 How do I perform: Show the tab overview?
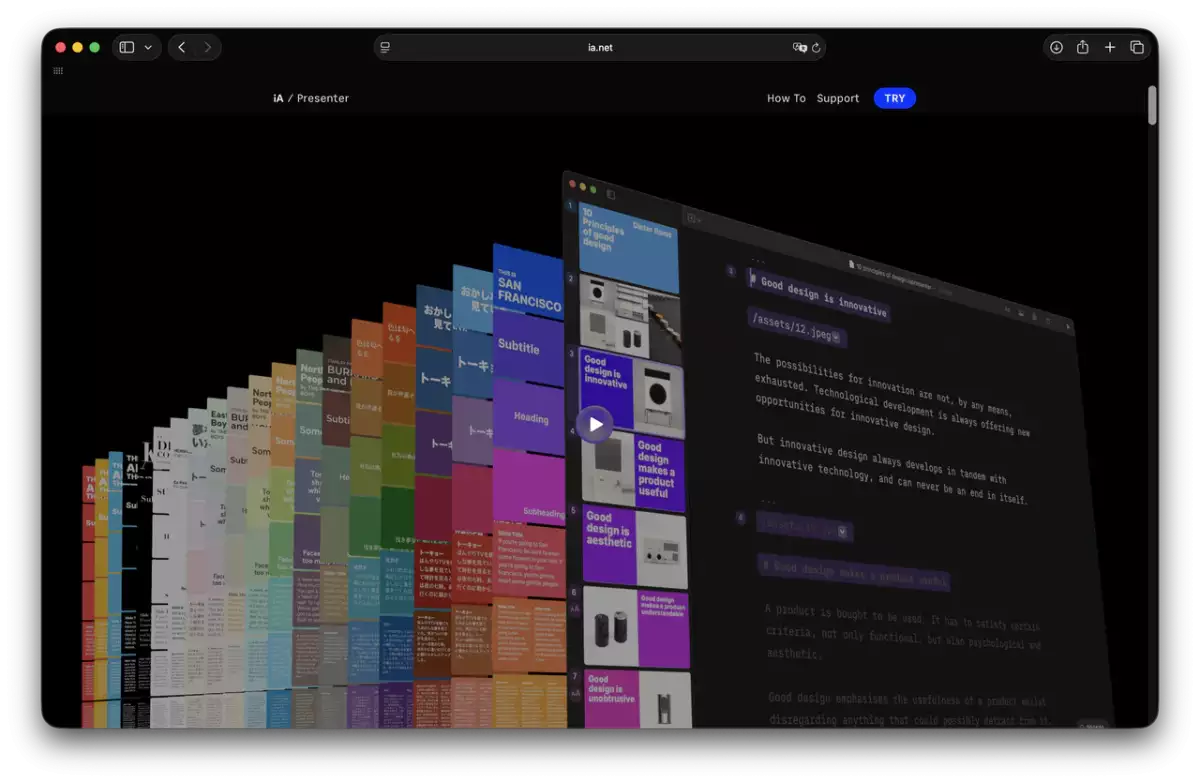[x=1137, y=47]
